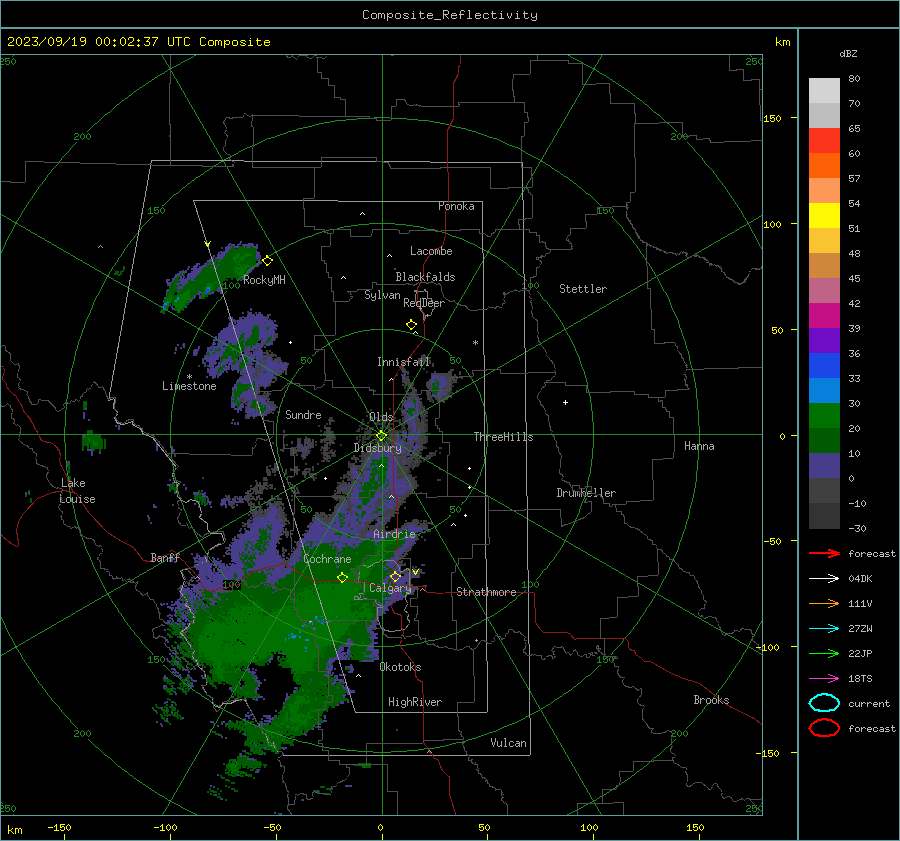900x841 pixels.
Task: Click the Sundre town label
Action: [303, 414]
